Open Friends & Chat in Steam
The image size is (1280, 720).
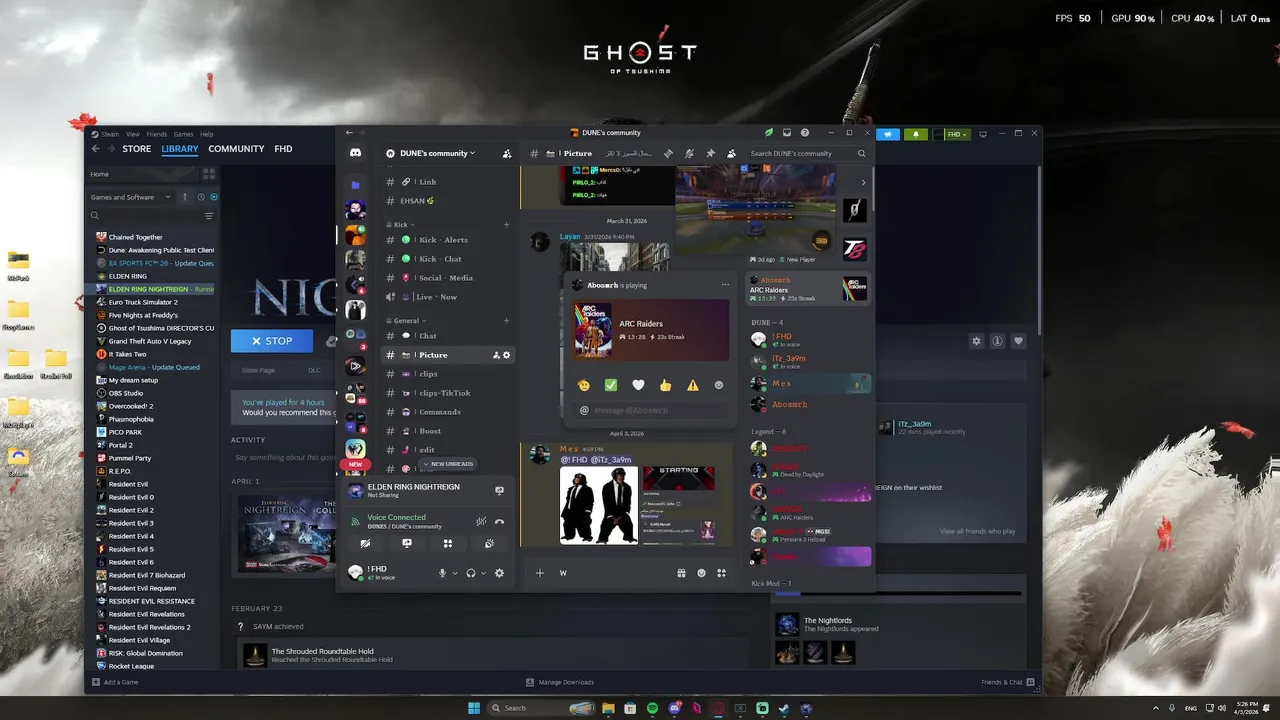click(1008, 682)
